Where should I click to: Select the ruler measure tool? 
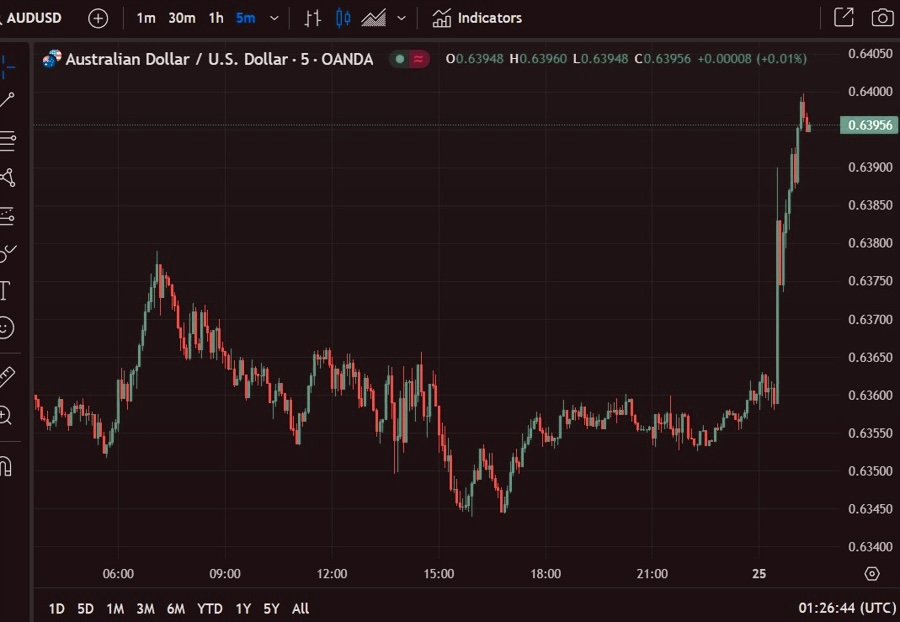tap(6, 377)
